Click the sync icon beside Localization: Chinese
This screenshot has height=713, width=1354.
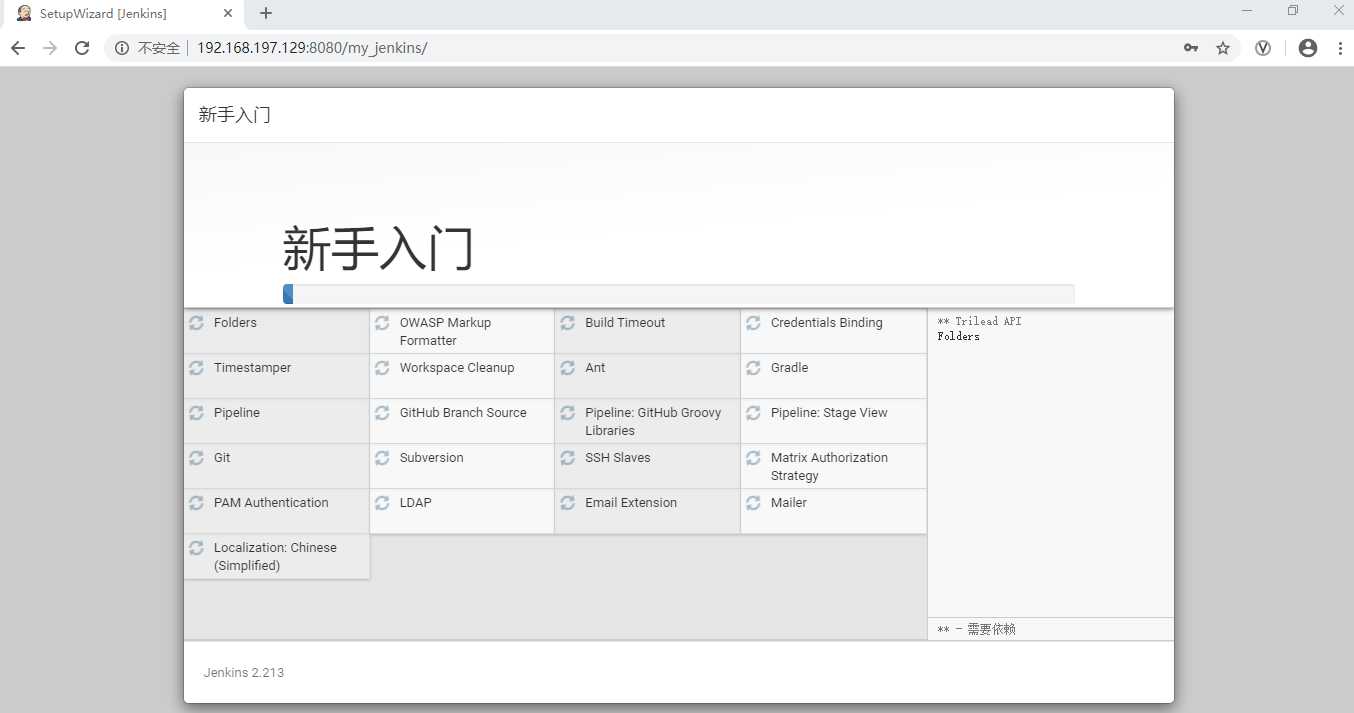click(x=197, y=548)
